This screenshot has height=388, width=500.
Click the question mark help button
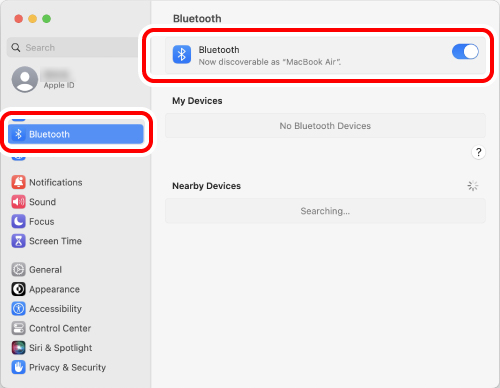478,152
